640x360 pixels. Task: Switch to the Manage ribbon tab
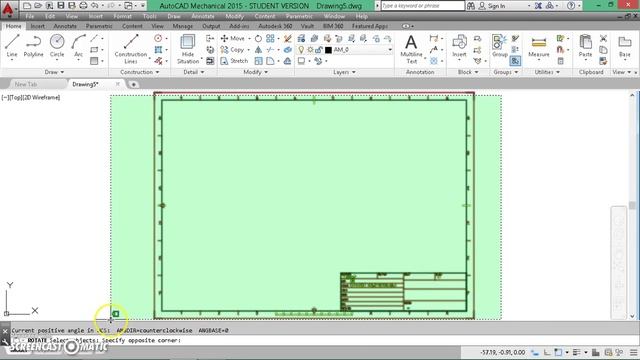tap(182, 26)
